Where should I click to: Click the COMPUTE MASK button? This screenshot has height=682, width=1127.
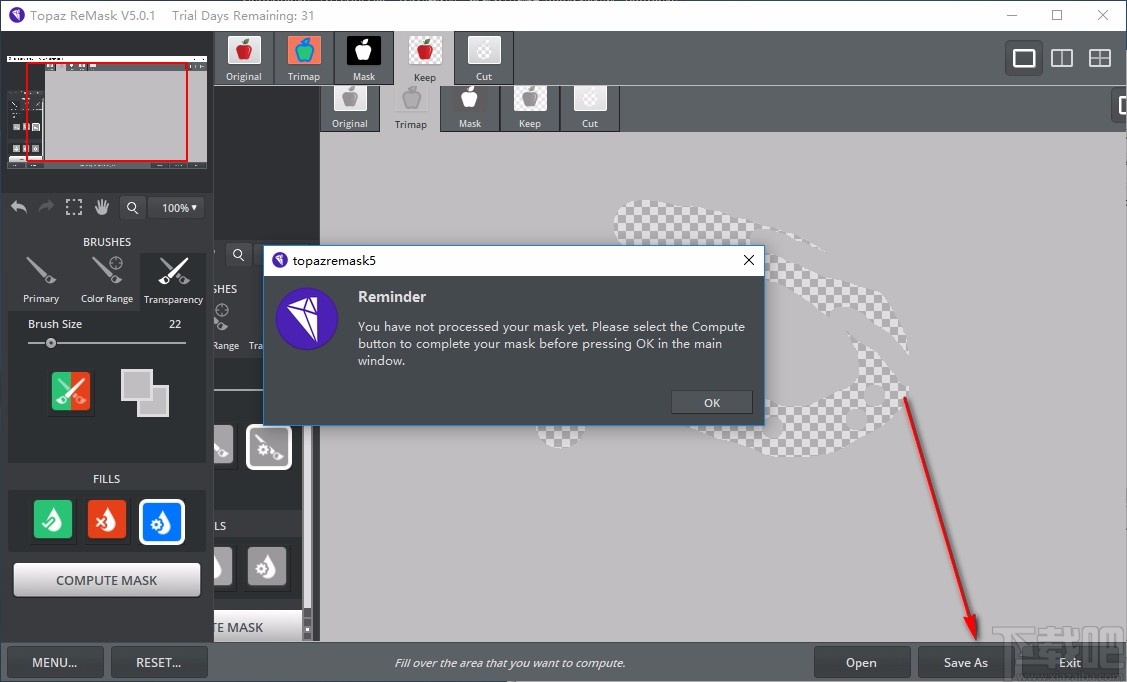coord(106,580)
